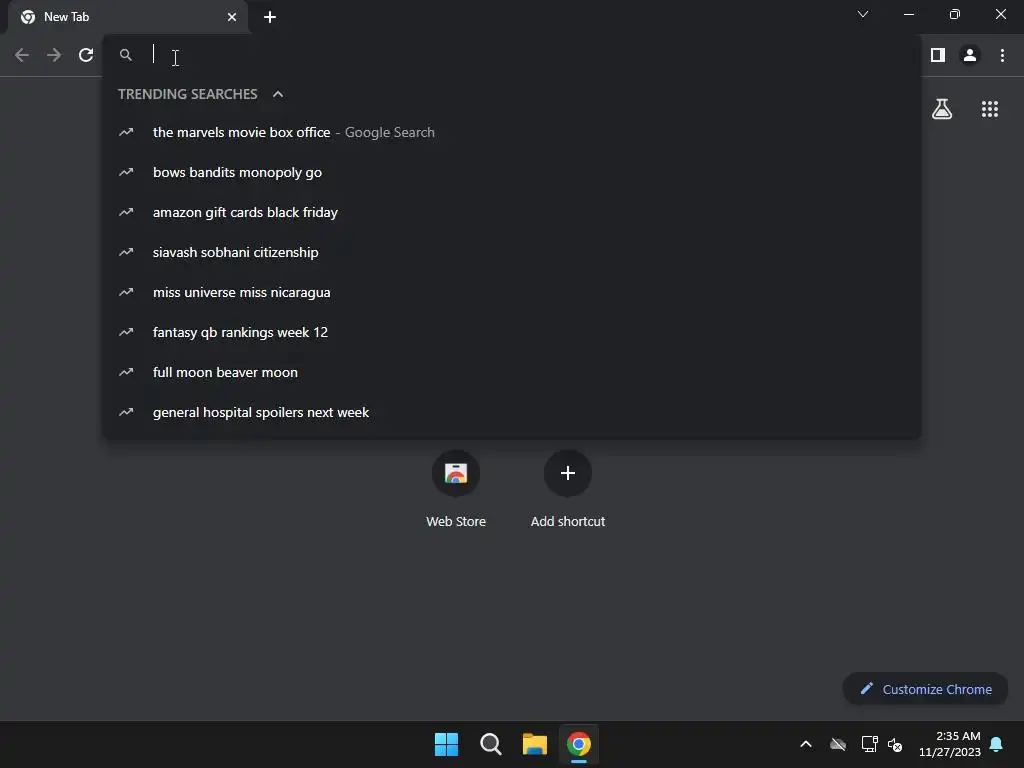Image resolution: width=1024 pixels, height=768 pixels.
Task: Select 'the marvels movie box office' suggestion
Action: pyautogui.click(x=512, y=133)
